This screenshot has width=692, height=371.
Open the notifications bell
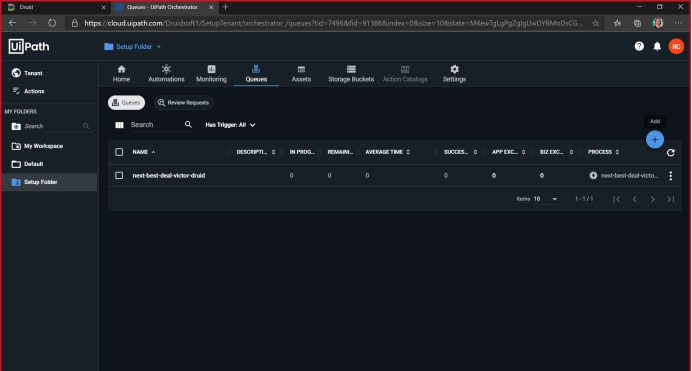[x=657, y=46]
